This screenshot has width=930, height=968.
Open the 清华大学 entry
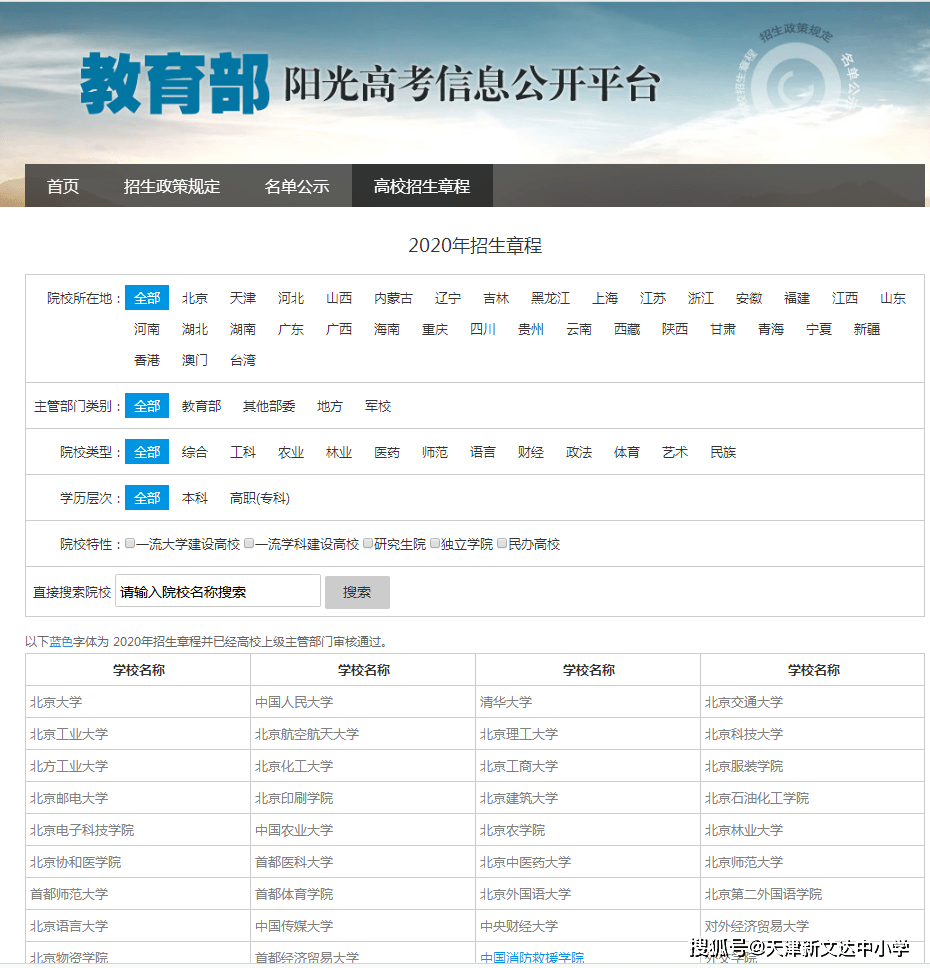tap(506, 702)
